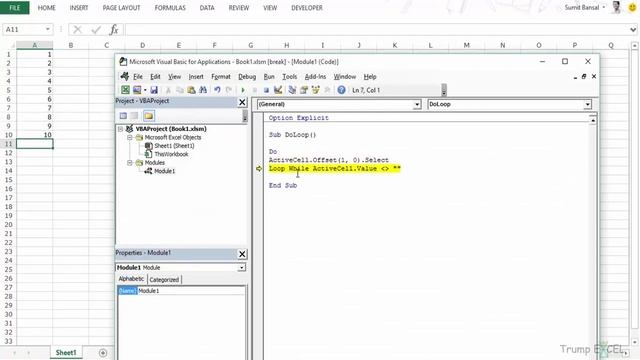Expand the Excel formula bar chevron
Screen dimensions: 640x360
633,30
